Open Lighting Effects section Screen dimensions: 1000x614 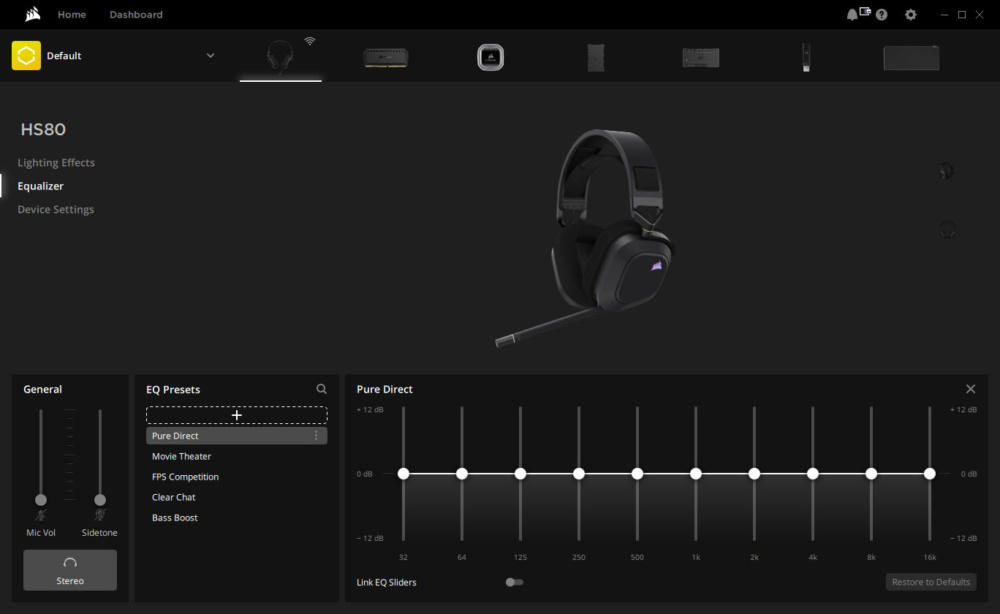pos(56,163)
